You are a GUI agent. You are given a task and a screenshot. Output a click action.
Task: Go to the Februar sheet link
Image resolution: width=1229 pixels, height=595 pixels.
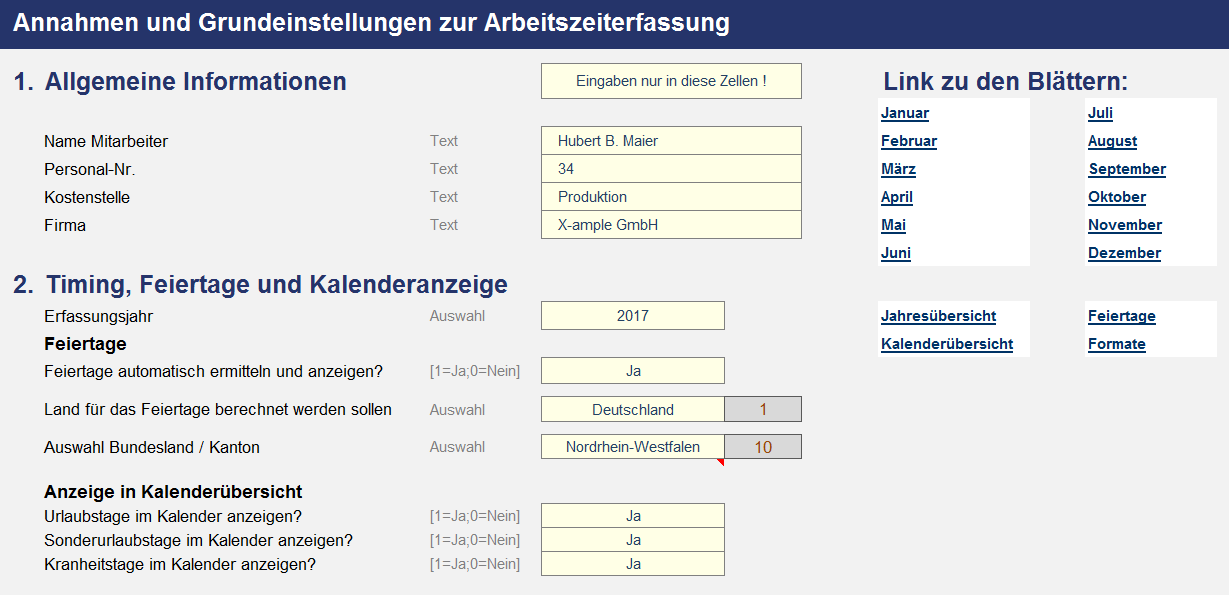908,142
